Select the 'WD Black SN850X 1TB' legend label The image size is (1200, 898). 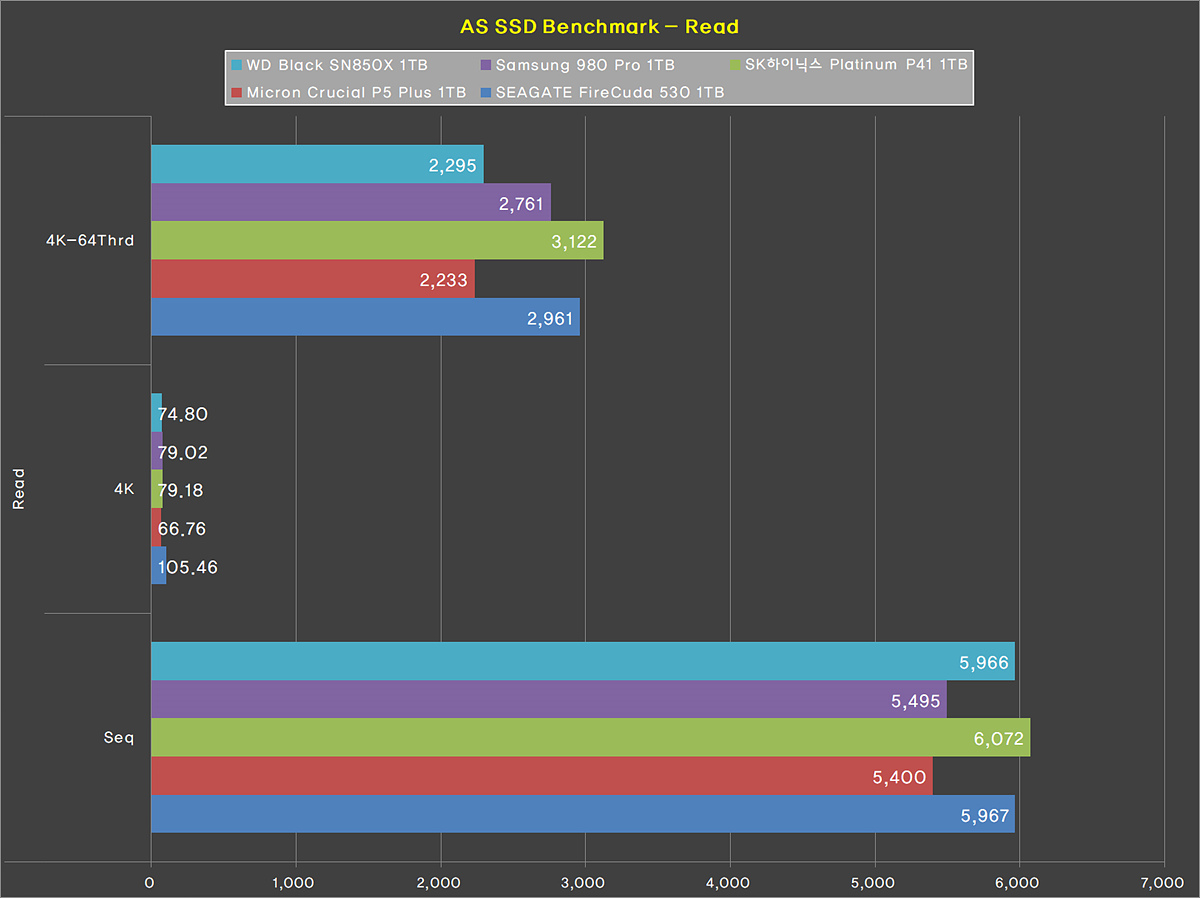[337, 66]
